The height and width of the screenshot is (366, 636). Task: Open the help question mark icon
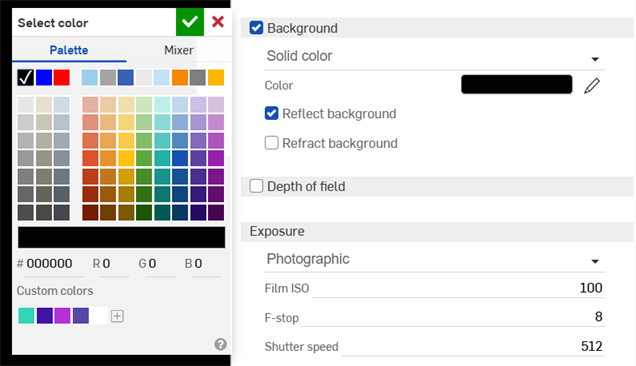pos(221,344)
